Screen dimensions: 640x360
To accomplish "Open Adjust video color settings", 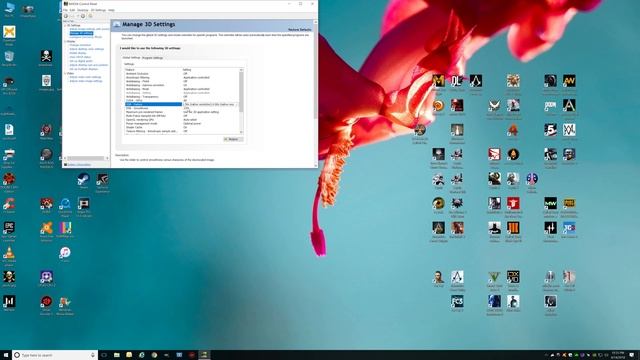I will coord(85,77).
